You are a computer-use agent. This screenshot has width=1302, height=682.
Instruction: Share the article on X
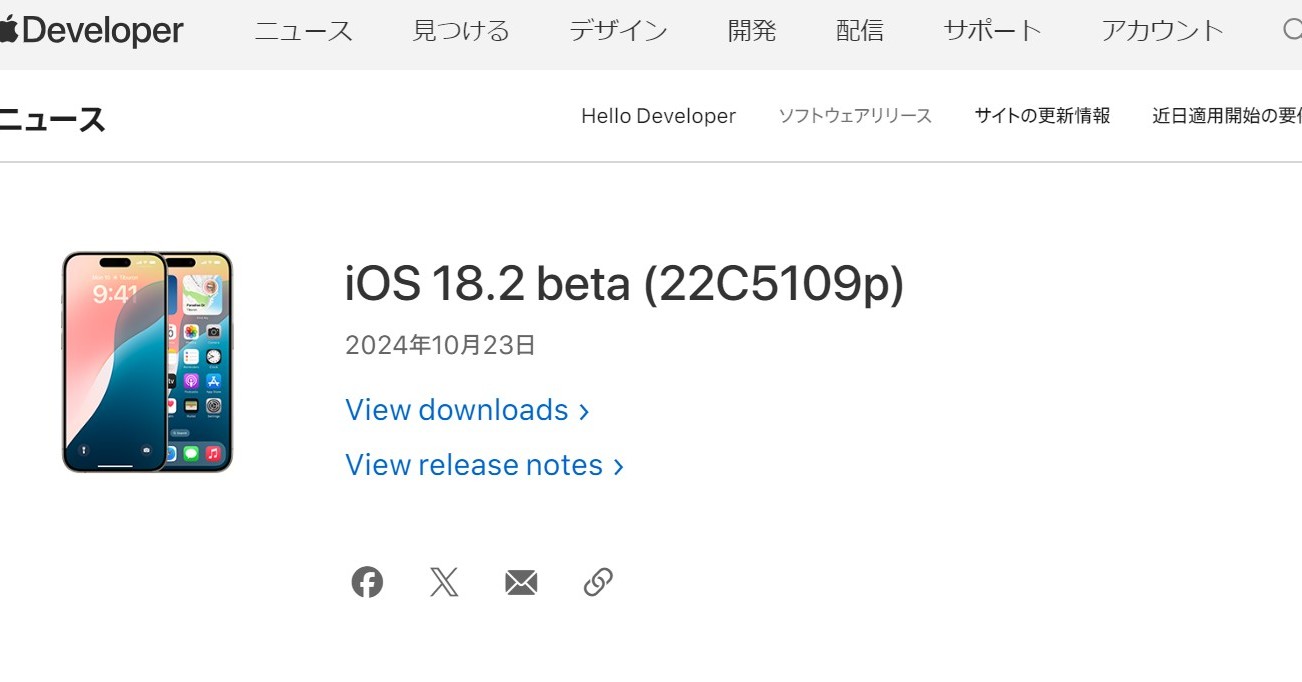pos(444,581)
